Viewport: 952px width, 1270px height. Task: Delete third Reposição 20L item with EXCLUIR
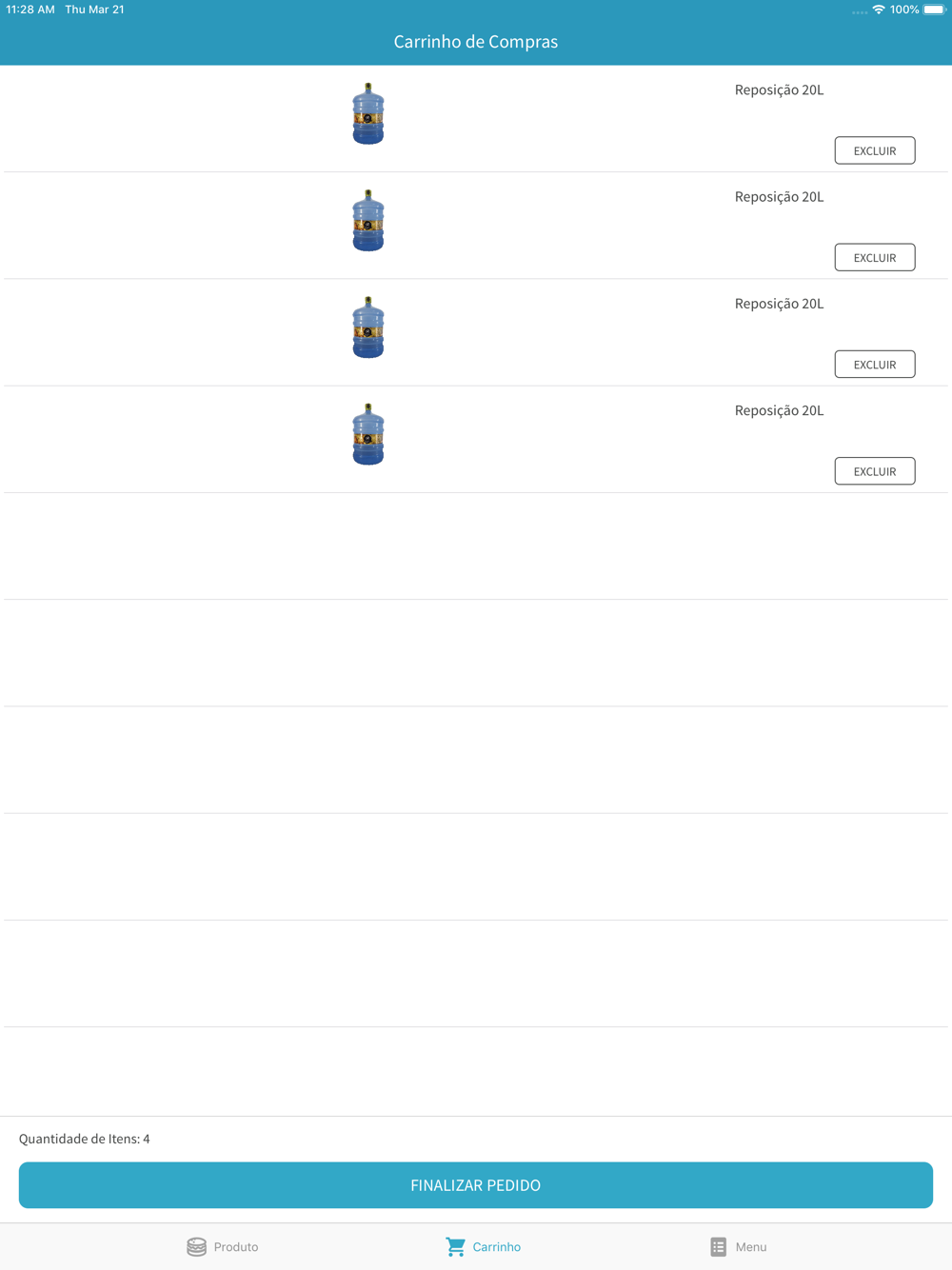click(875, 364)
